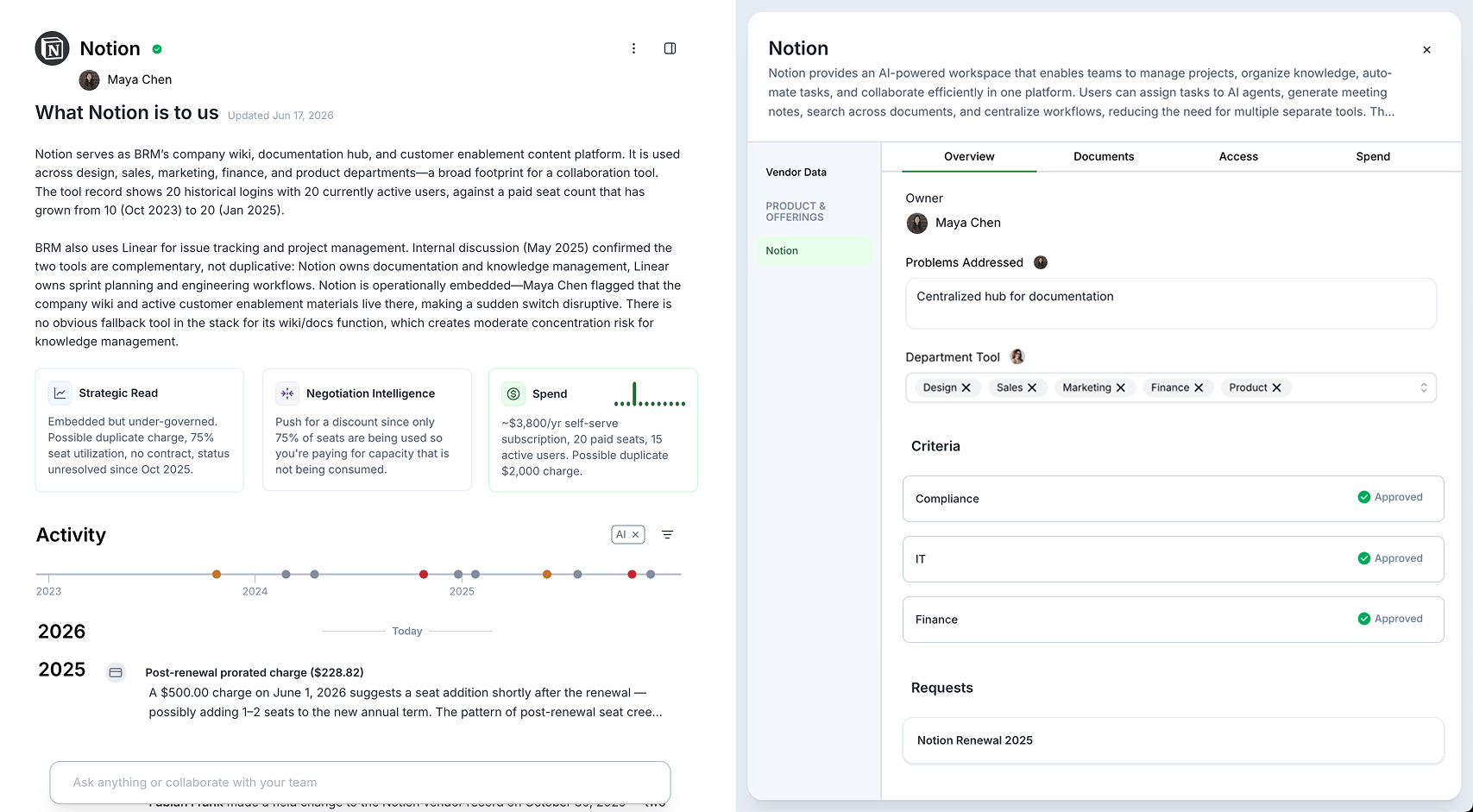Click the Post-renewal prorated charge entry title
The width and height of the screenshot is (1473, 812).
pyautogui.click(x=255, y=673)
